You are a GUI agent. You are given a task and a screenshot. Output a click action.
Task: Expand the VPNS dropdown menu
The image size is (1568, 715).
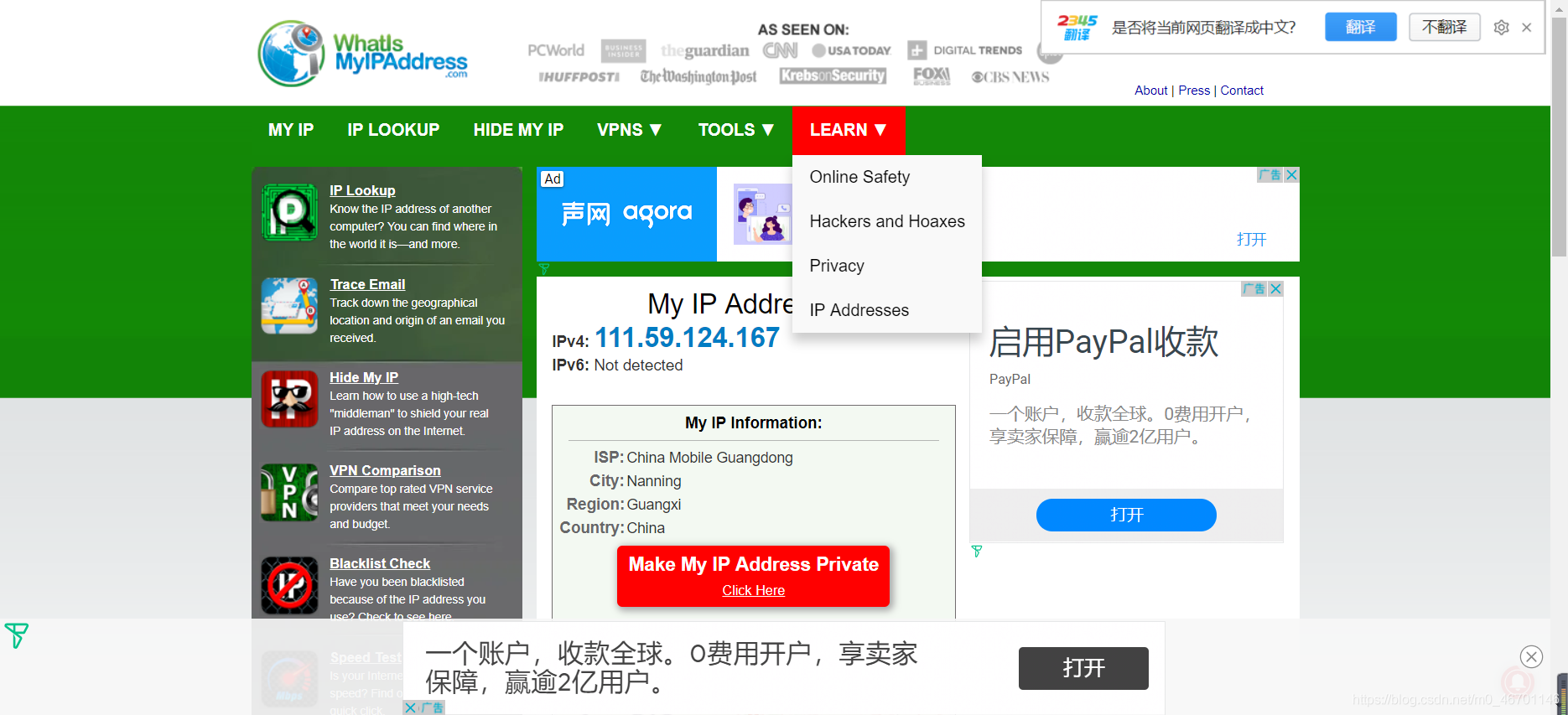pyautogui.click(x=630, y=130)
